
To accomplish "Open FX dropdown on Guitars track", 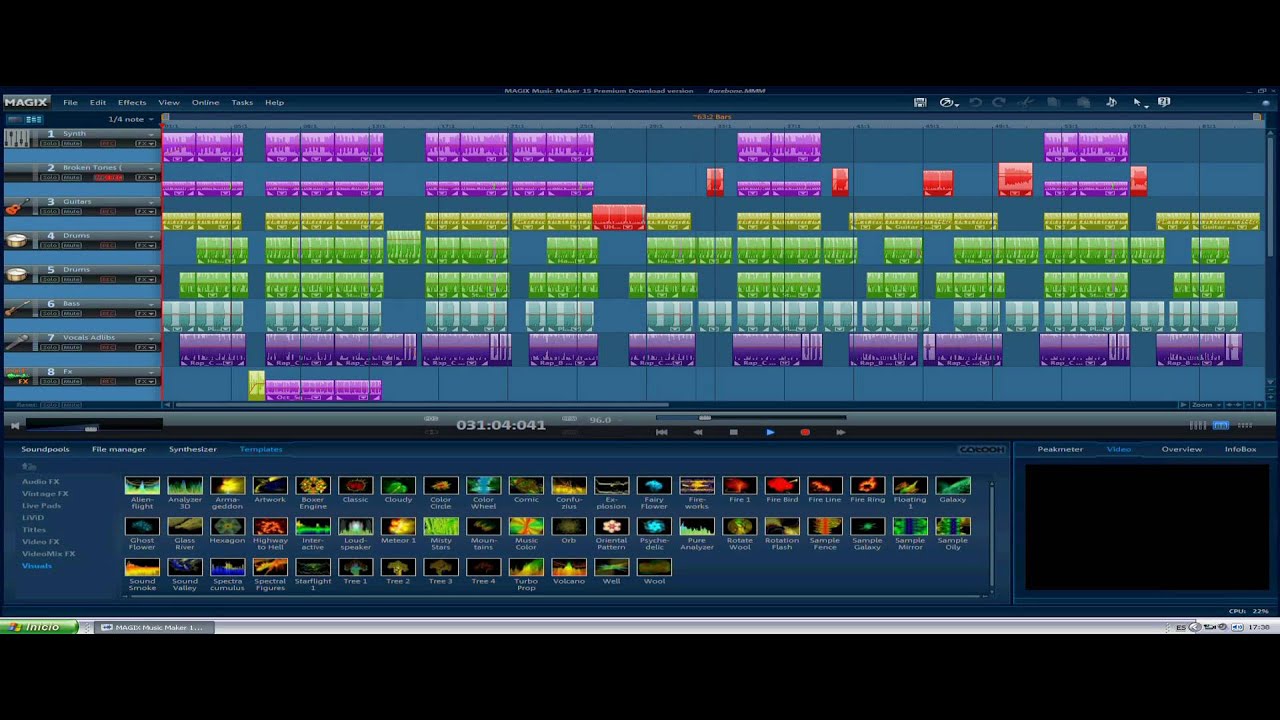I will click(x=146, y=211).
